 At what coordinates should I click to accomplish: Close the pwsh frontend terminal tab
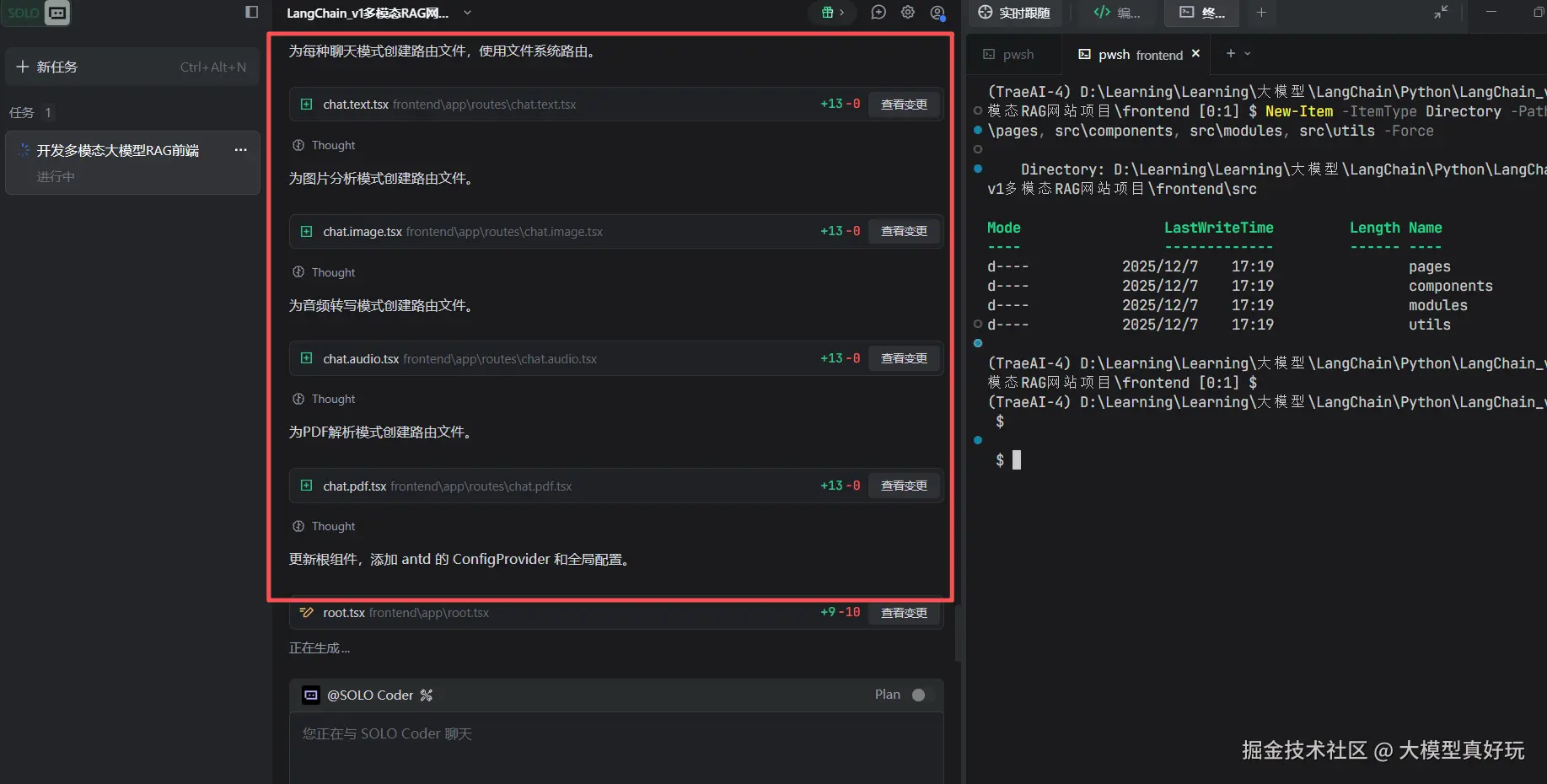[x=1195, y=54]
